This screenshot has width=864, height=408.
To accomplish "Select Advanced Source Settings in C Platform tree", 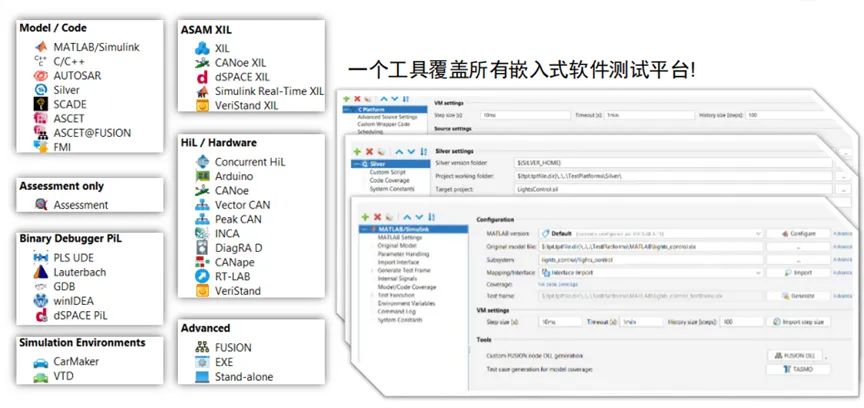I will [387, 117].
